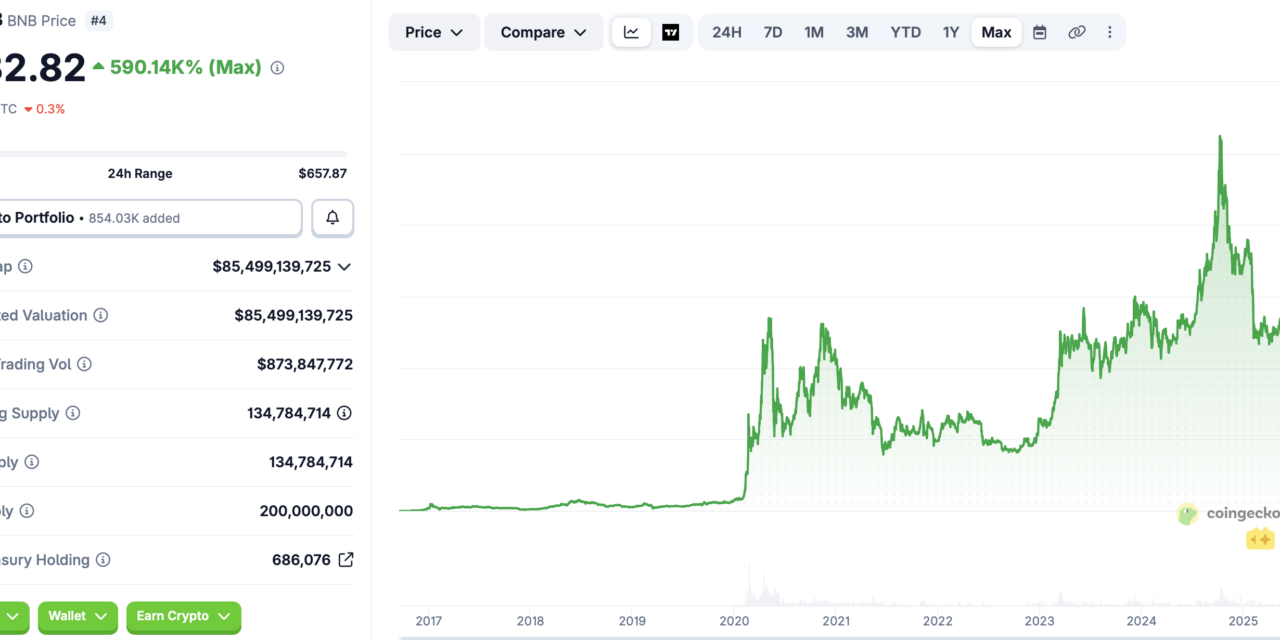
Task: Click the 134,784,714 total supply value
Action: pos(311,462)
